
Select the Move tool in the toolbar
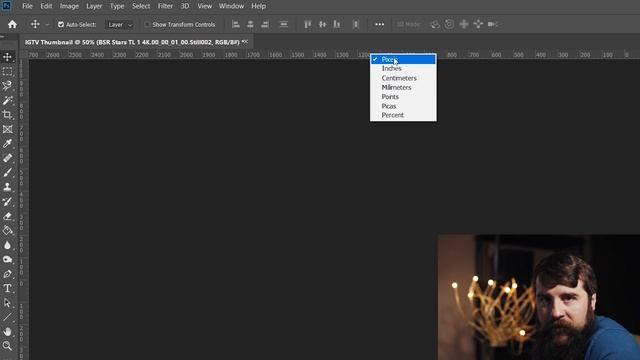click(7, 57)
